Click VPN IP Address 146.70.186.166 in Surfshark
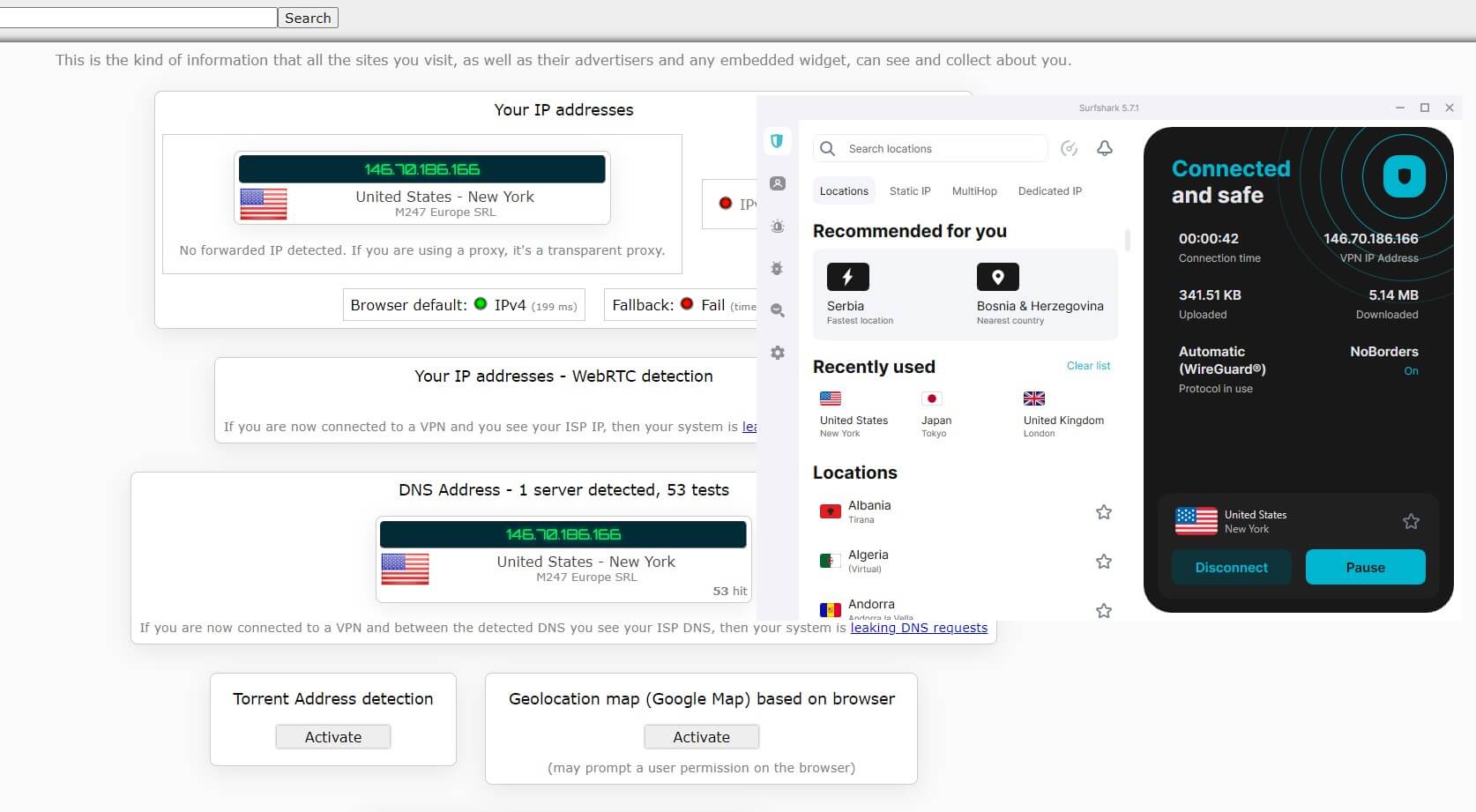 [1371, 239]
